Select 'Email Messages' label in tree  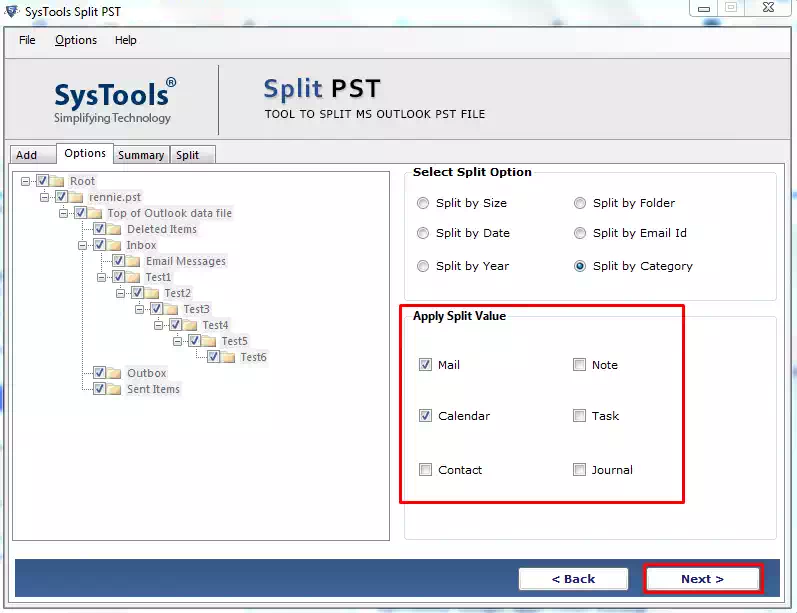click(186, 261)
